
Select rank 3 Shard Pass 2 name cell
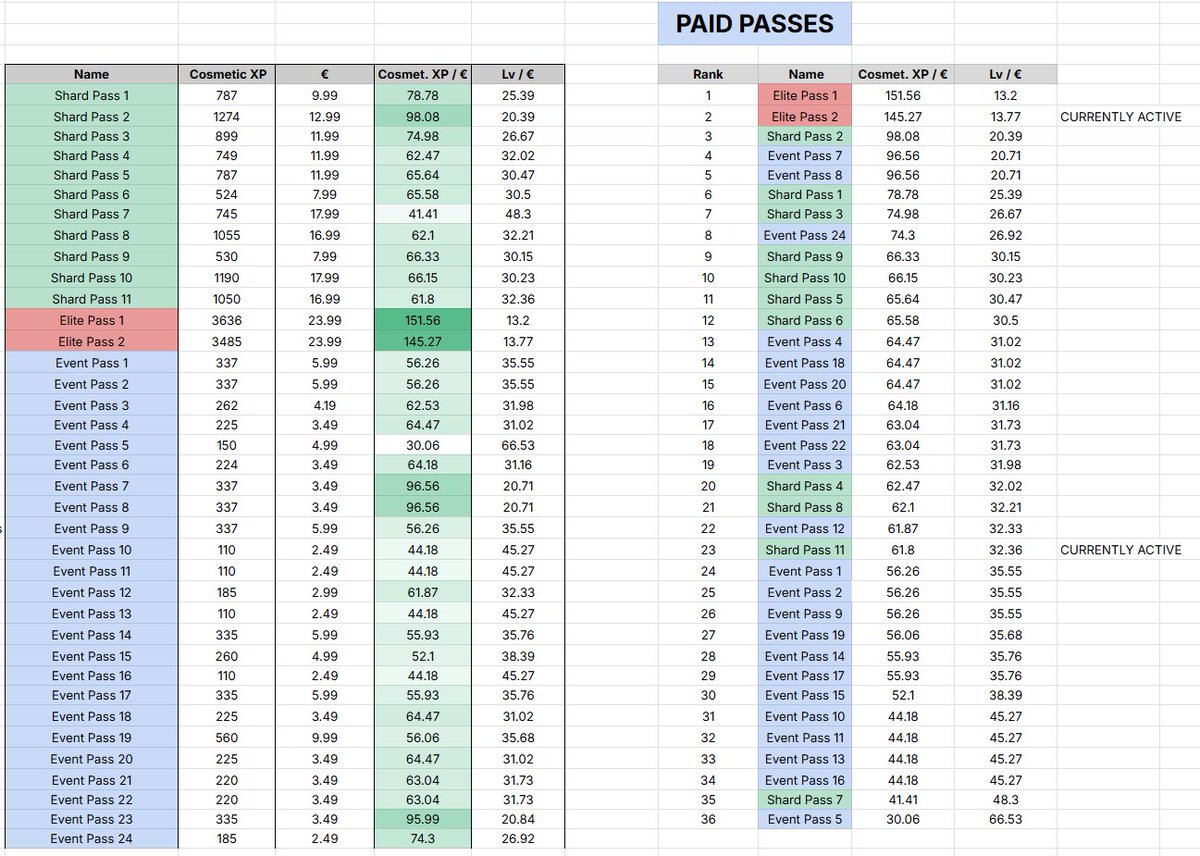(806, 136)
